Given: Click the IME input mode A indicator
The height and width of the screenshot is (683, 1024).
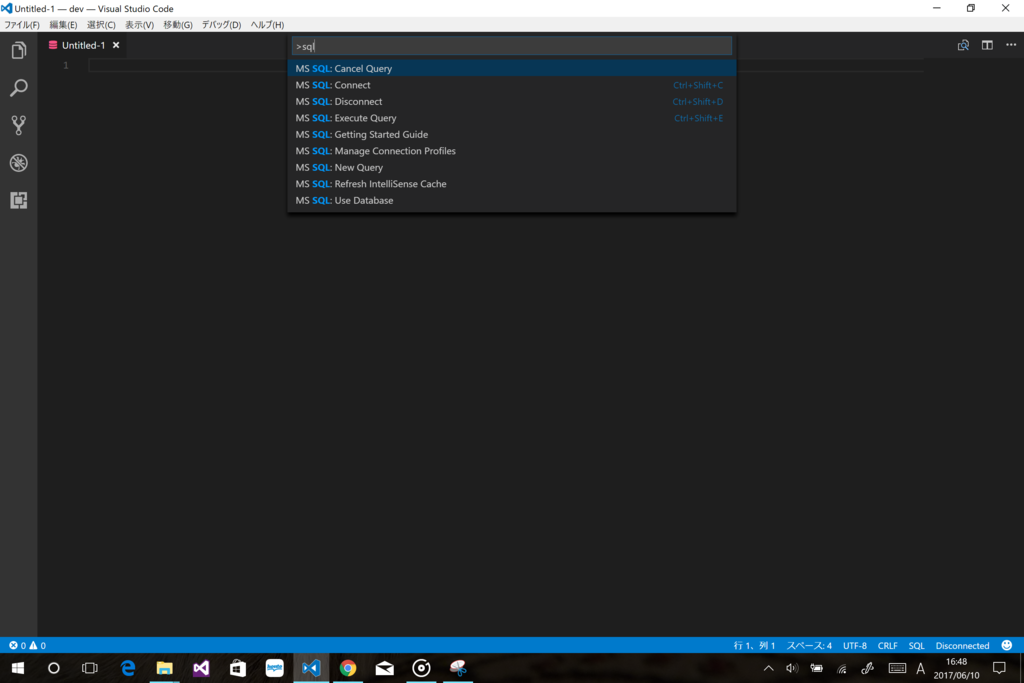Looking at the screenshot, I should pyautogui.click(x=920, y=668).
